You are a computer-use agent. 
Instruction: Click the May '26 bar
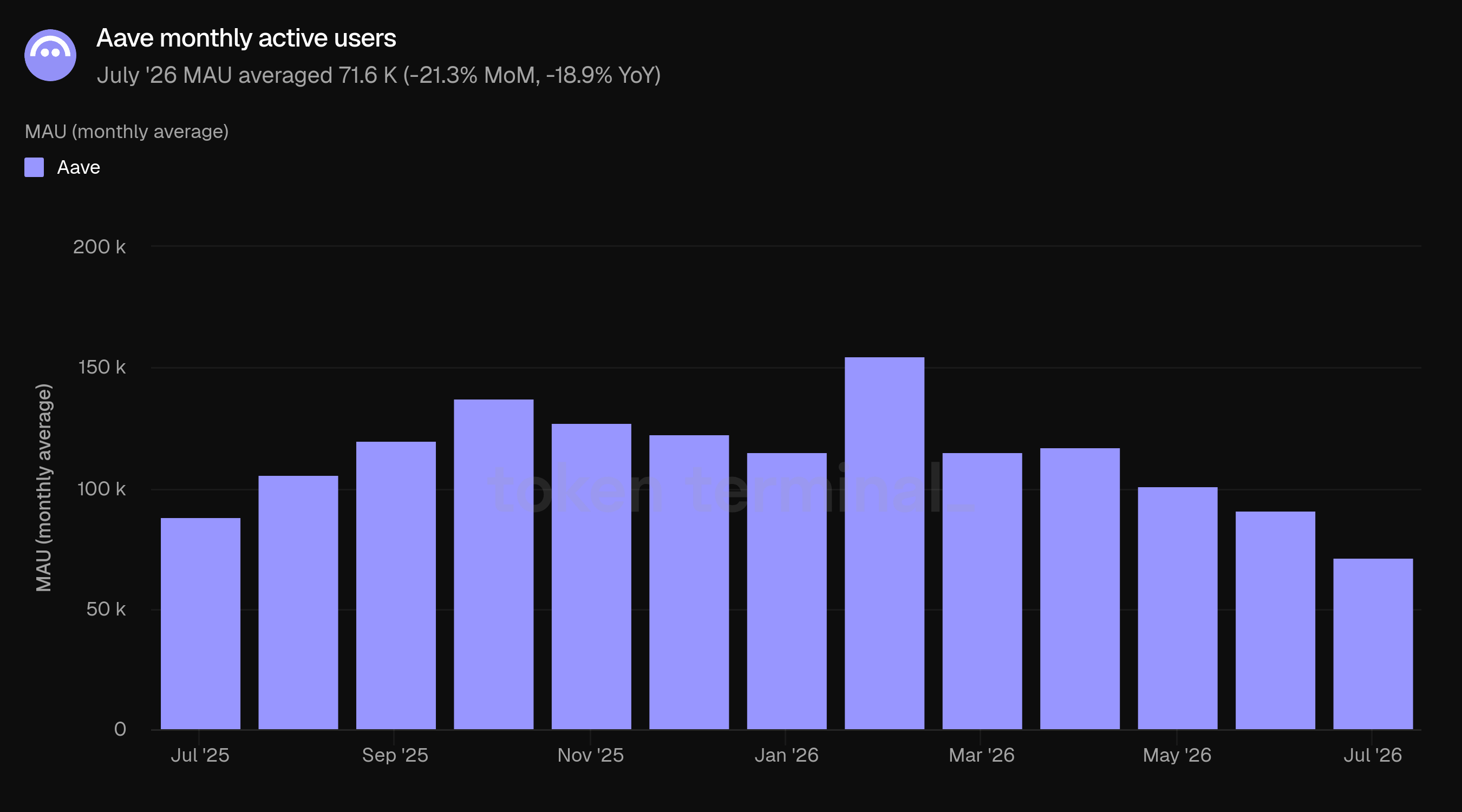1177,608
